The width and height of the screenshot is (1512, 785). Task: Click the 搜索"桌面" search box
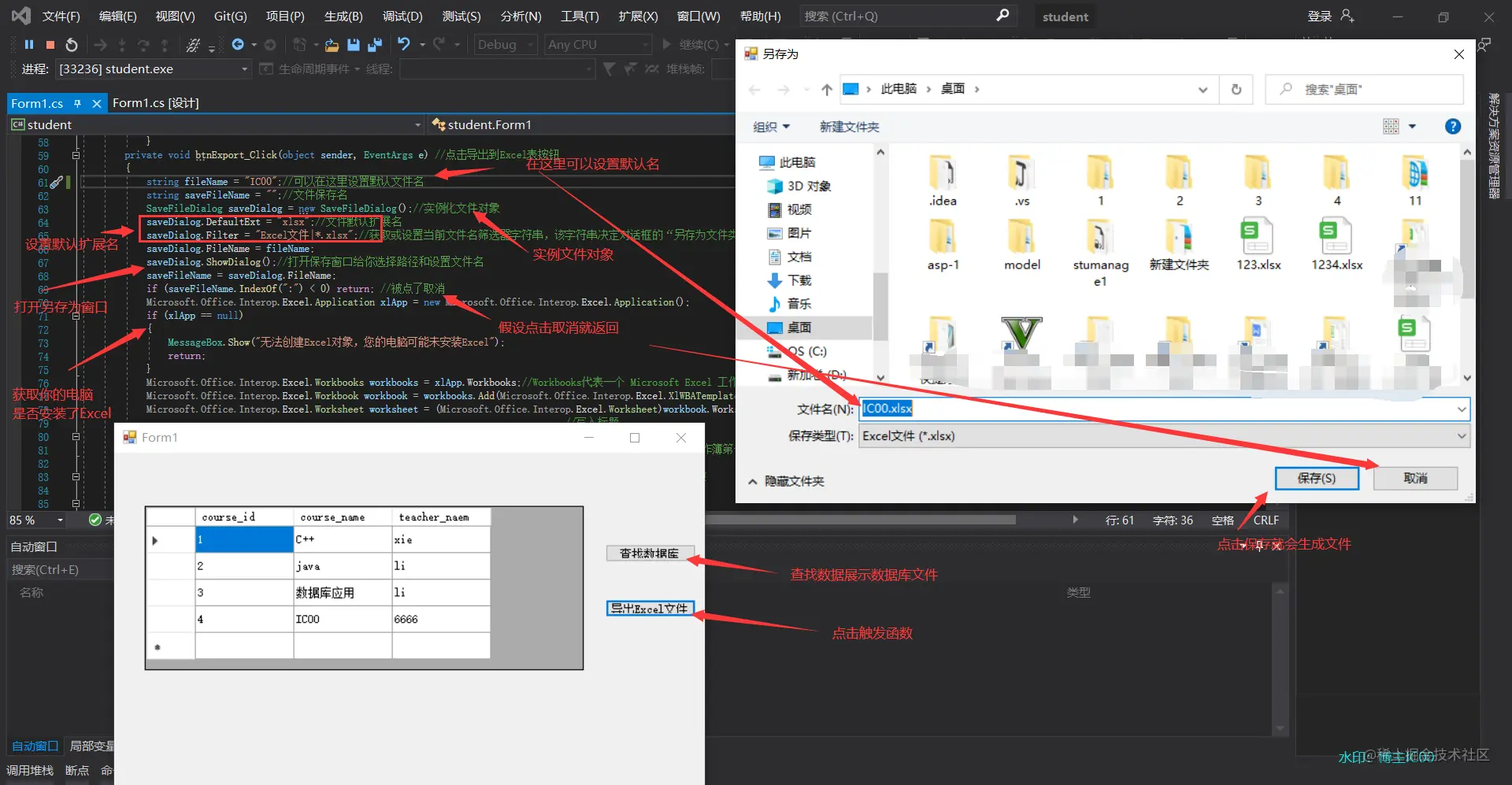coord(1364,89)
